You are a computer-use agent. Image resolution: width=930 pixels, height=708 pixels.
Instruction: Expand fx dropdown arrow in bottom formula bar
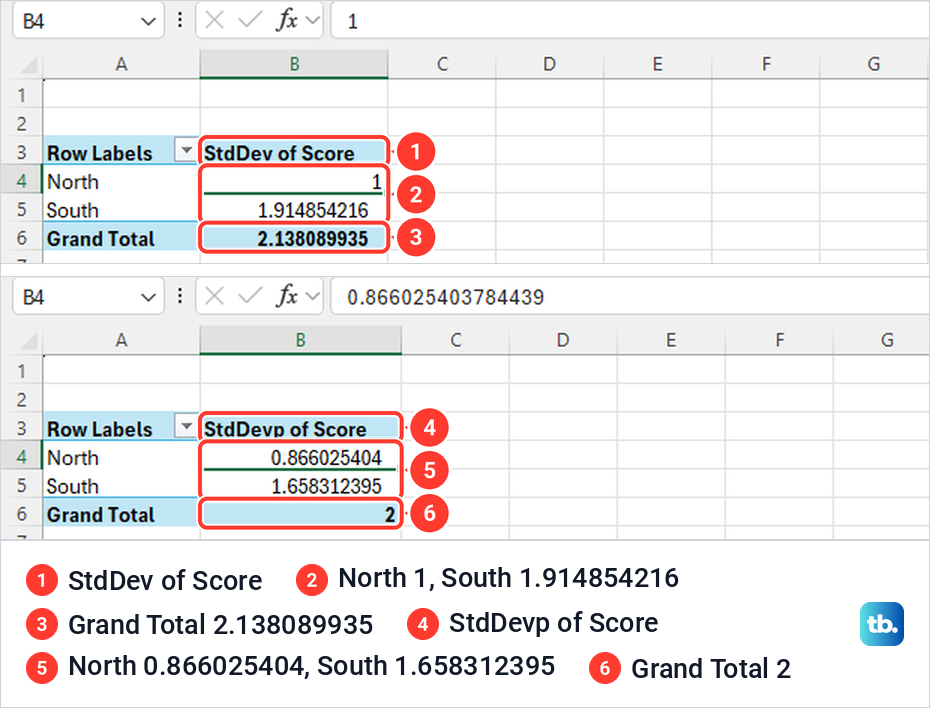point(313,296)
